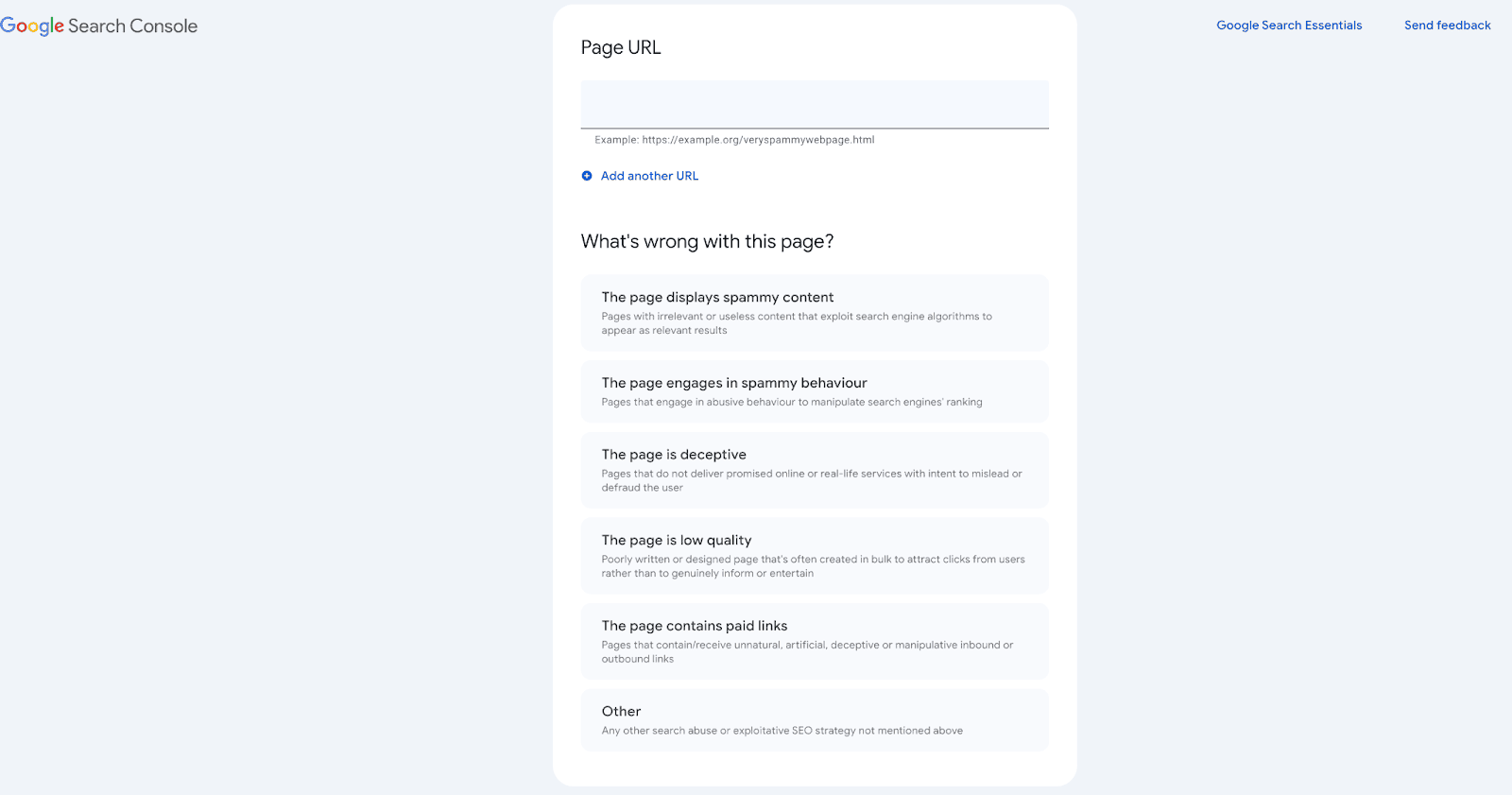Click the paid links card description text
The image size is (1512, 795).
pos(806,651)
